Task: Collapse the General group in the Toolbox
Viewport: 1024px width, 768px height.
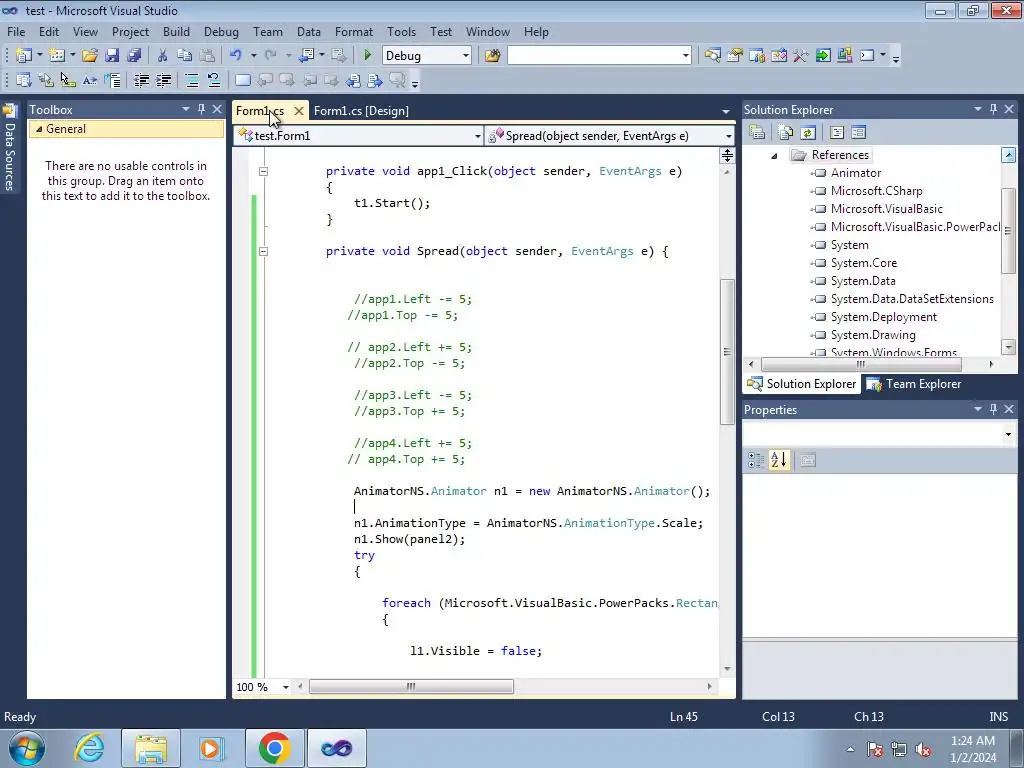Action: (39, 129)
